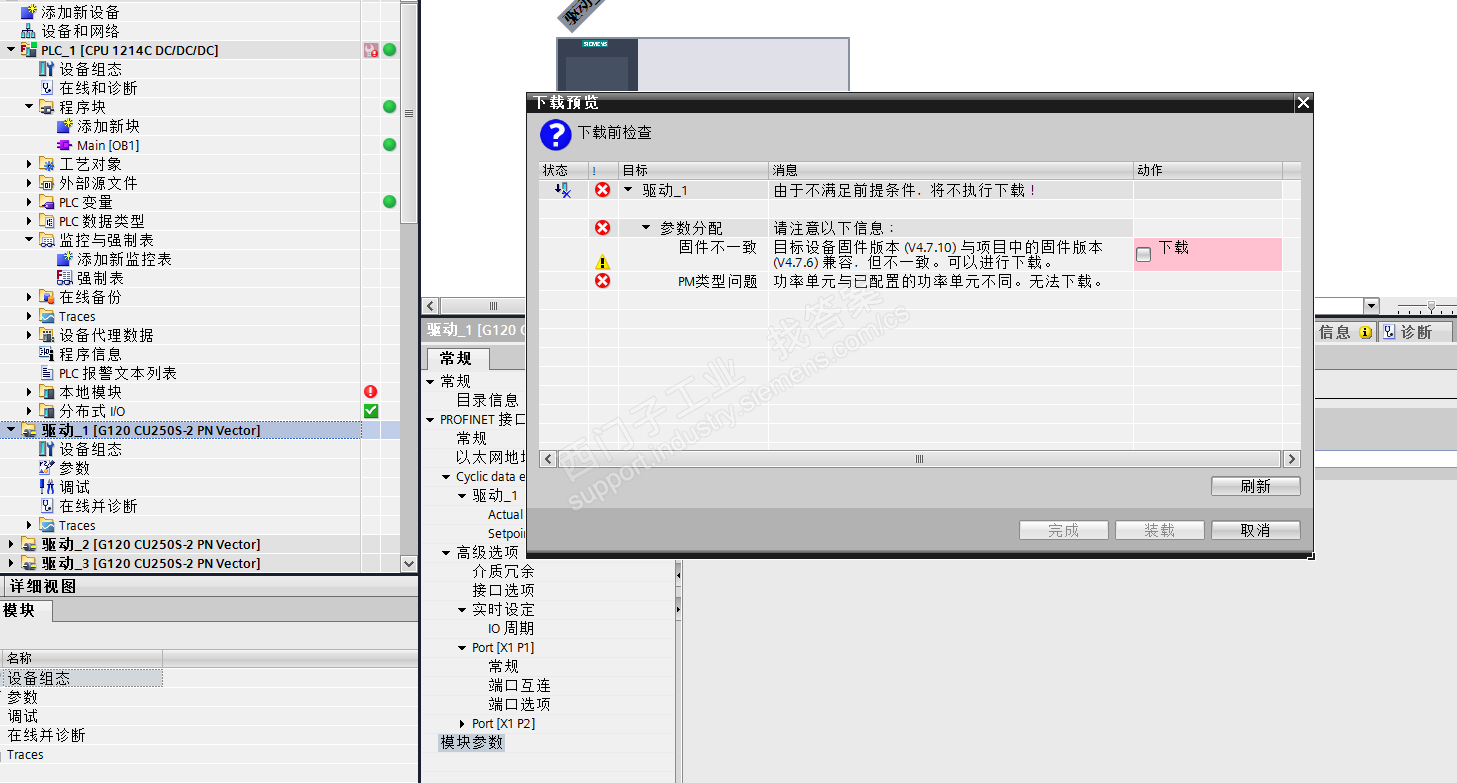Viewport: 1457px width, 783px height.
Task: Expand the 分布式 I/O node
Action: click(29, 411)
